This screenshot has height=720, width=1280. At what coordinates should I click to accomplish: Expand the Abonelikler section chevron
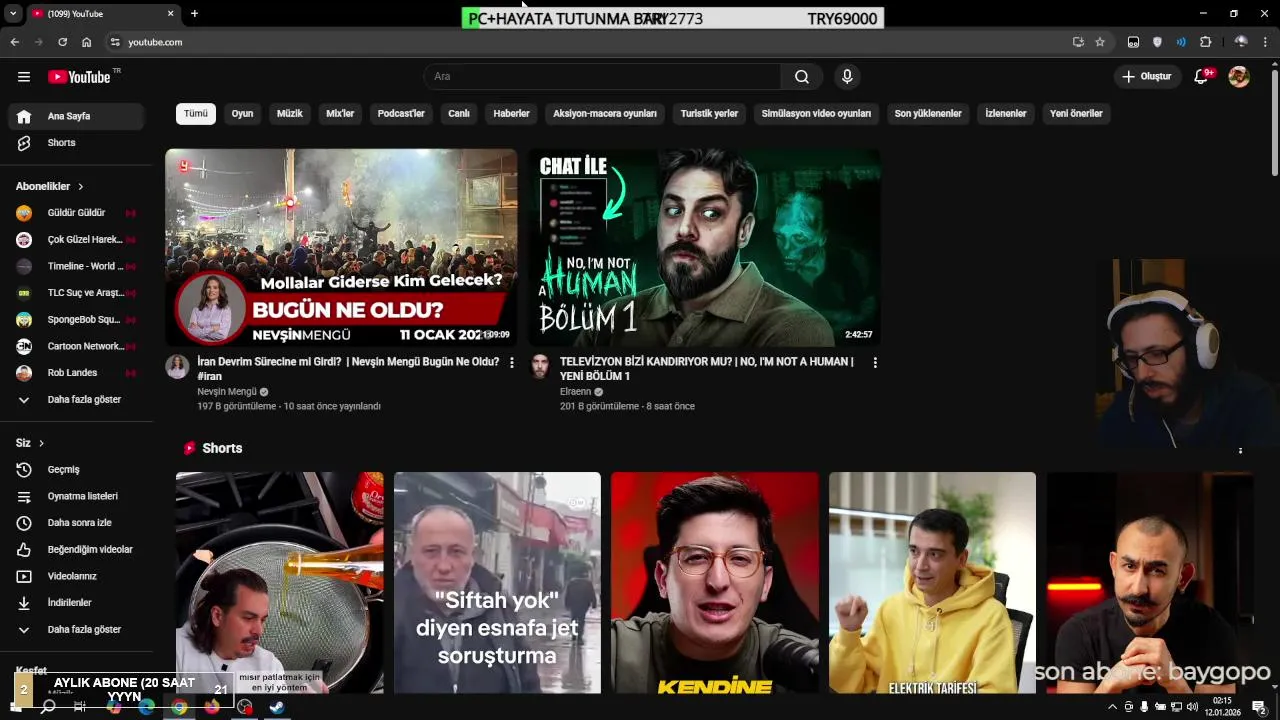(x=81, y=187)
